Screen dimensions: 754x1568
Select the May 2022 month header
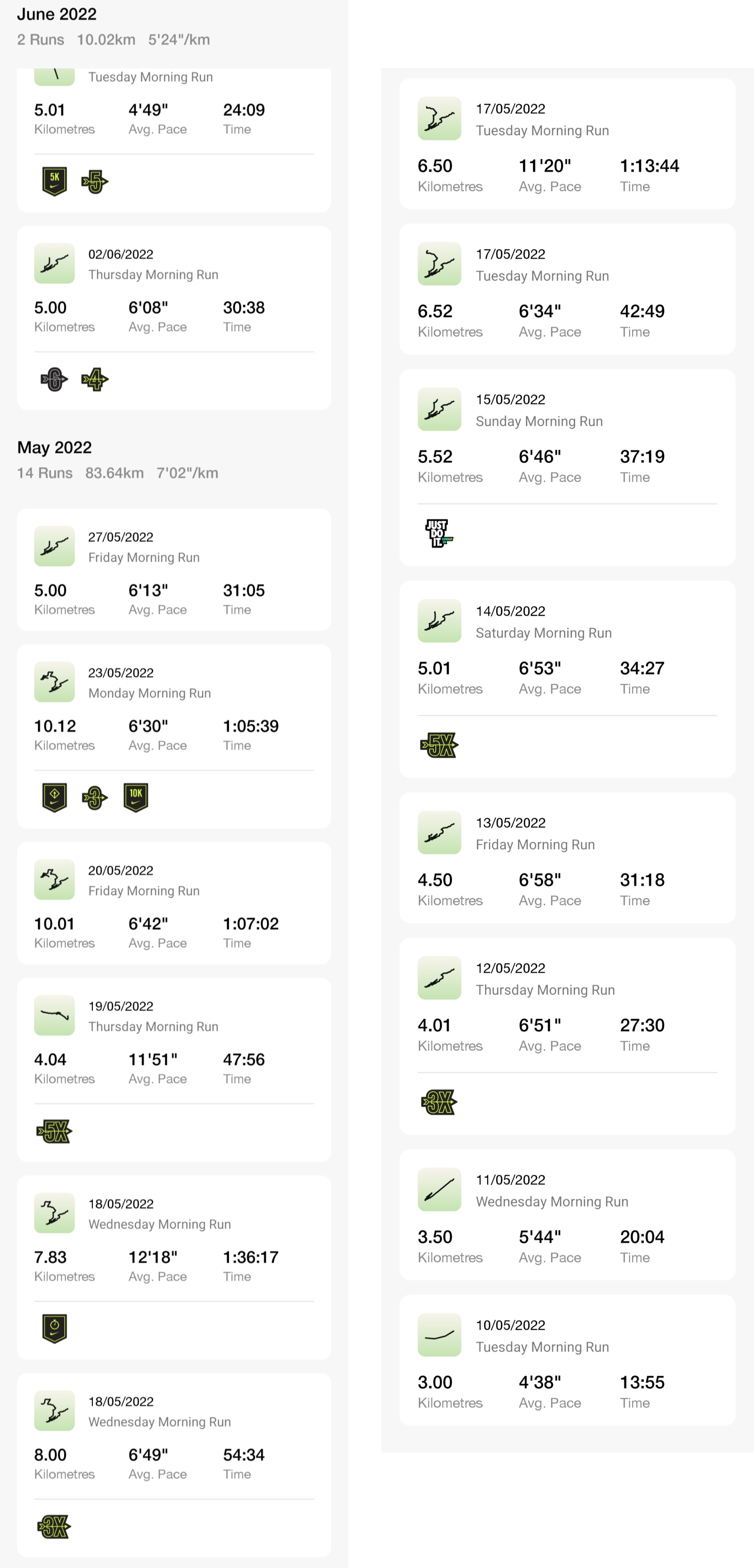[x=54, y=447]
